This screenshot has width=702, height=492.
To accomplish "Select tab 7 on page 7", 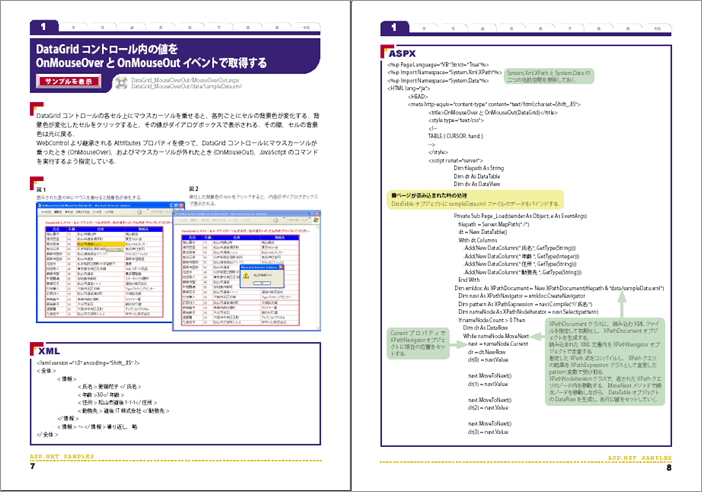I will click(x=219, y=27).
